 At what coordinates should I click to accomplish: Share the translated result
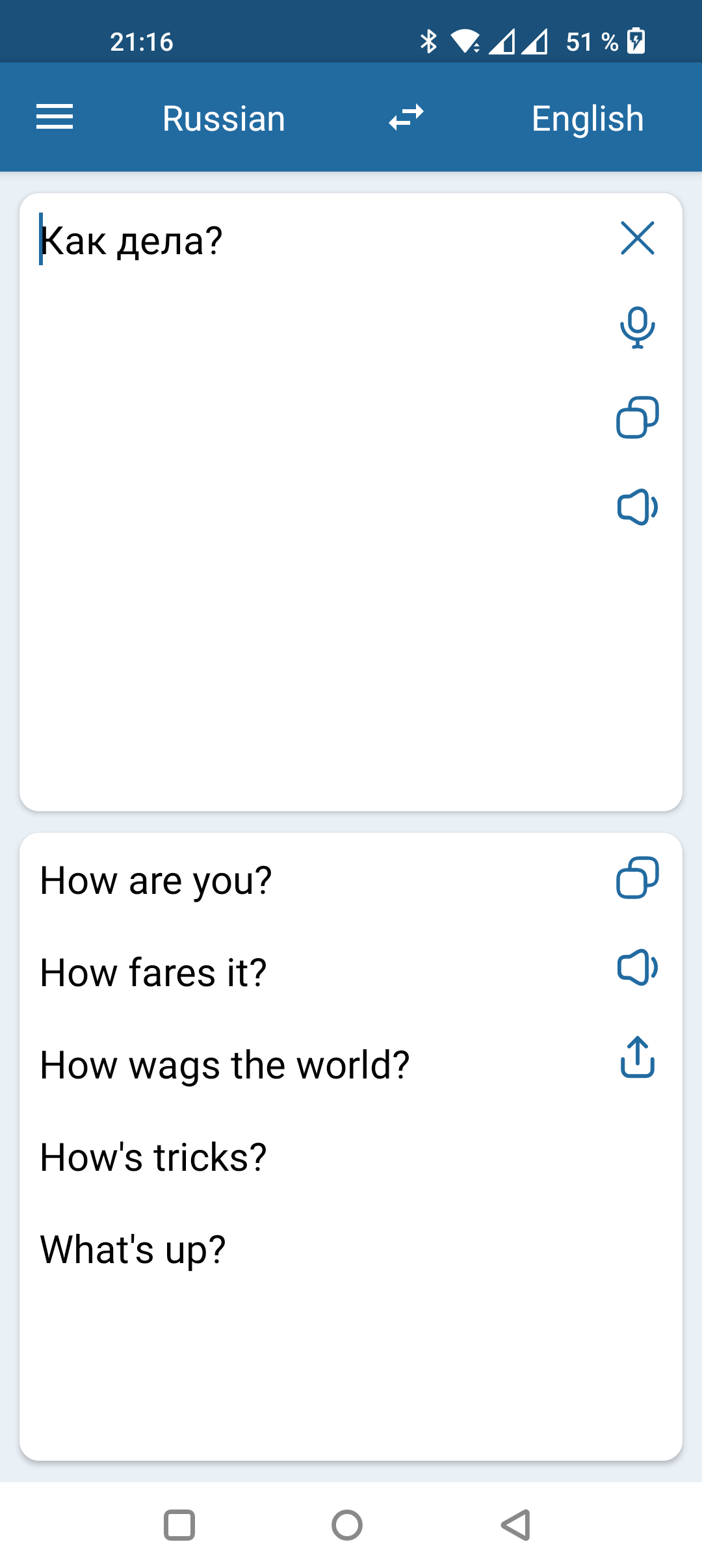tap(637, 1058)
